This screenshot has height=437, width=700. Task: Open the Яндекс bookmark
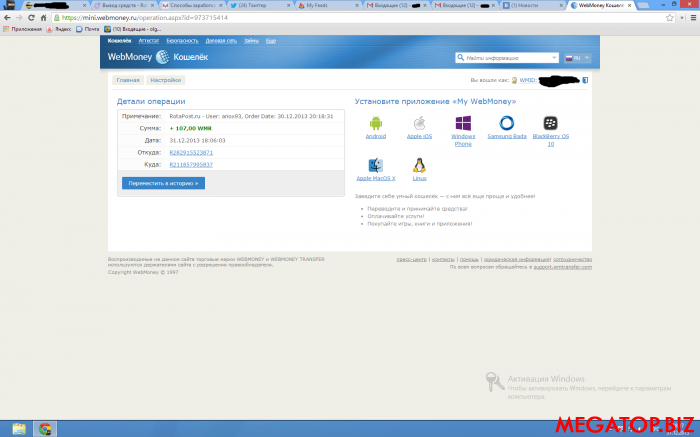(x=59, y=29)
